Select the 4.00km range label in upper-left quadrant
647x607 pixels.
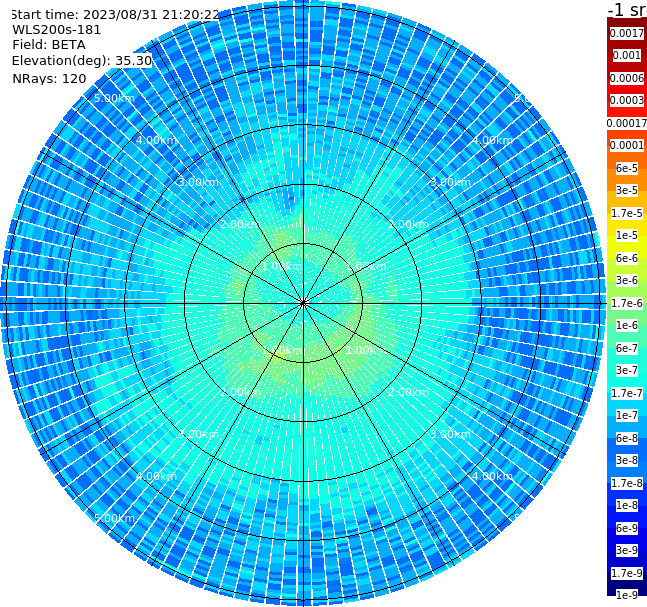pos(156,140)
